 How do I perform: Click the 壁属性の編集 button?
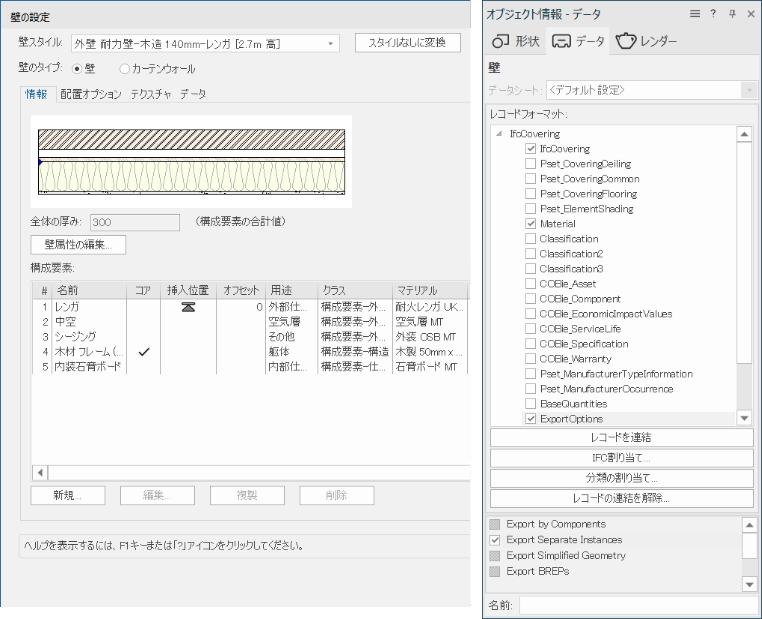[x=78, y=244]
